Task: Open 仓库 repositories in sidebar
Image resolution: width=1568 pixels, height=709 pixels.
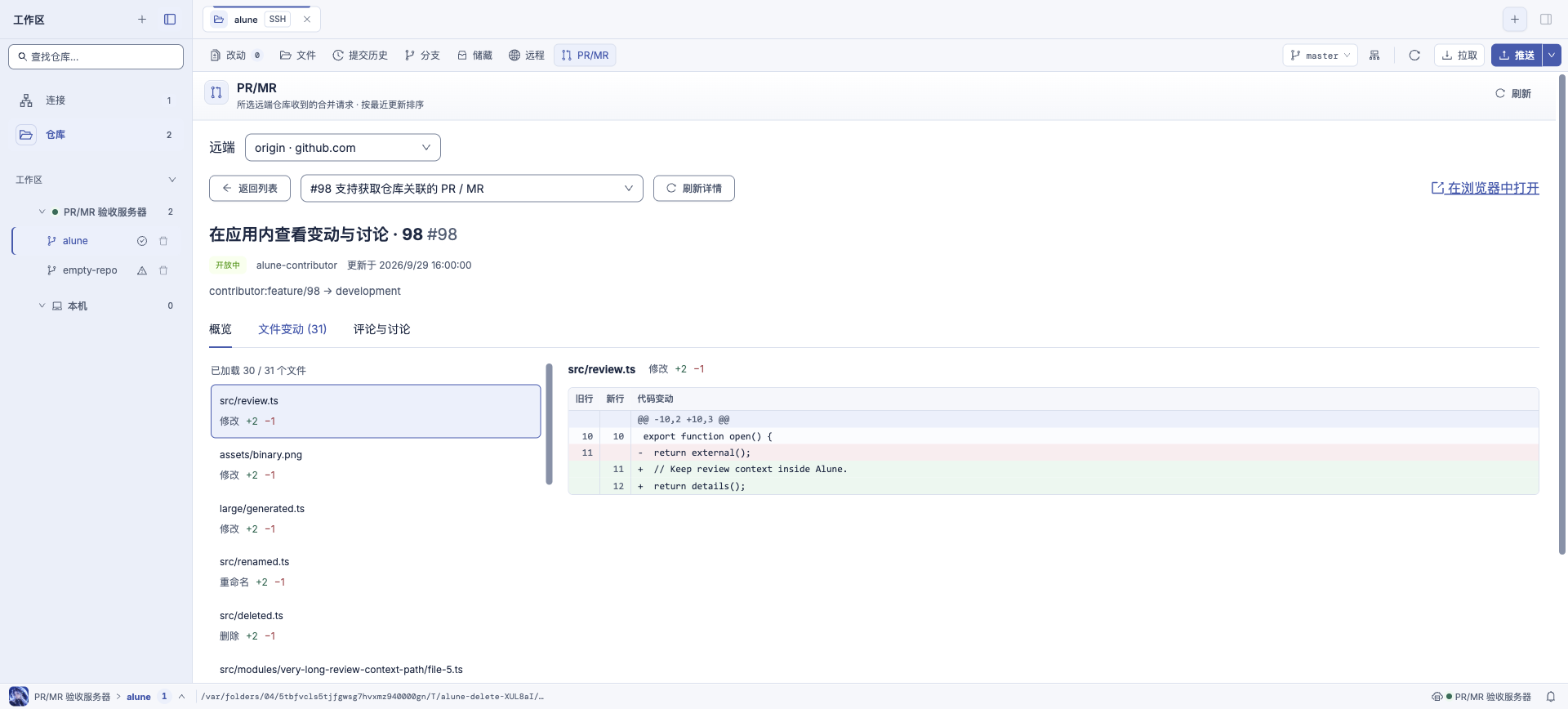Action: pyautogui.click(x=96, y=135)
